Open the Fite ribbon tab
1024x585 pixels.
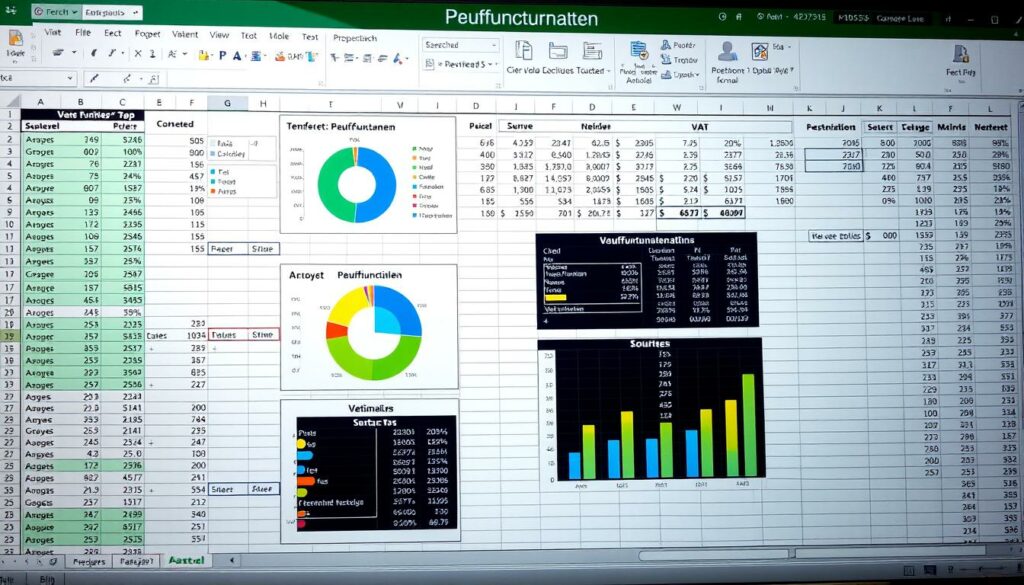click(83, 32)
